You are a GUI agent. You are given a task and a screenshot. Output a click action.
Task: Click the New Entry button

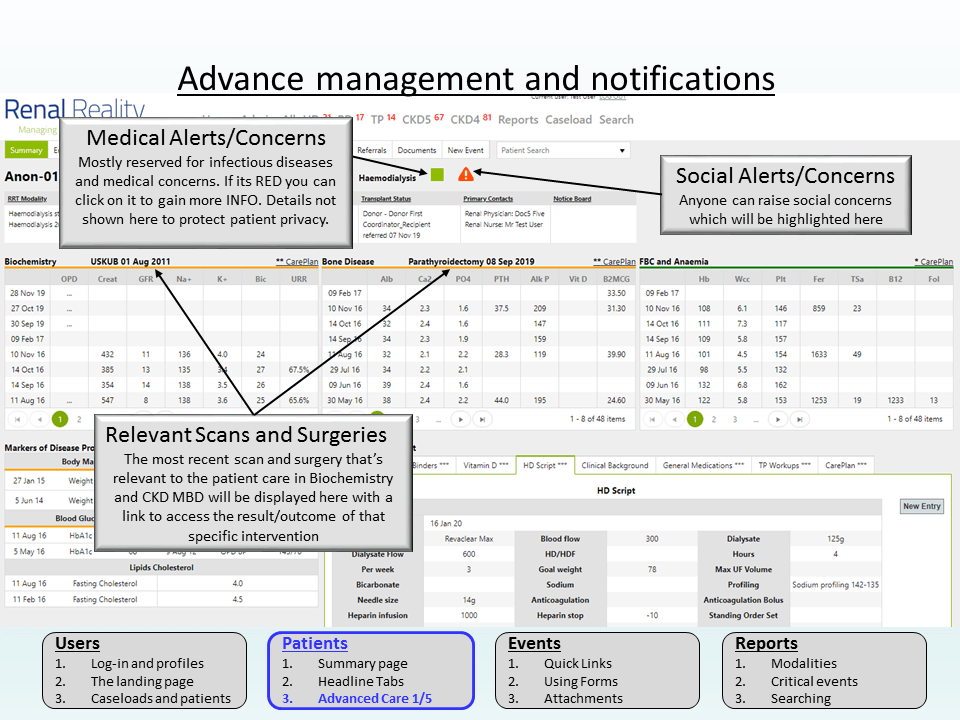pos(921,506)
